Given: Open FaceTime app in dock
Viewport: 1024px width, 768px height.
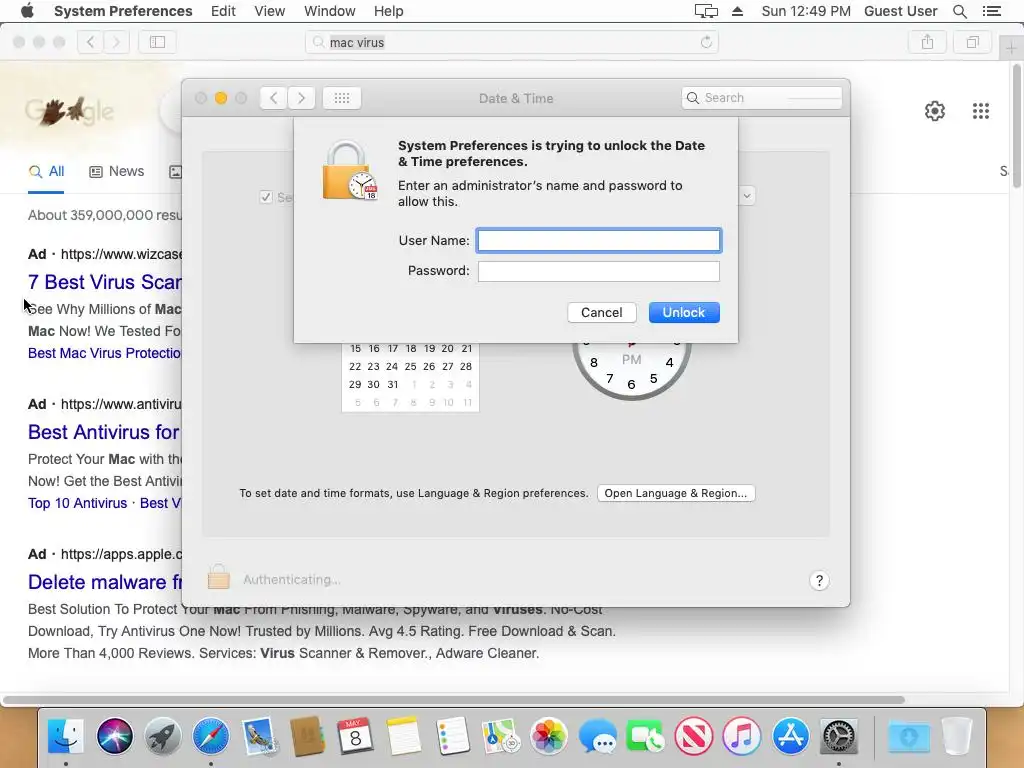Looking at the screenshot, I should pyautogui.click(x=645, y=736).
